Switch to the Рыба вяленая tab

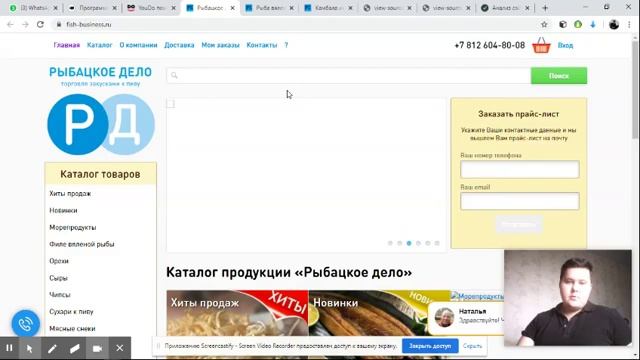(x=269, y=8)
